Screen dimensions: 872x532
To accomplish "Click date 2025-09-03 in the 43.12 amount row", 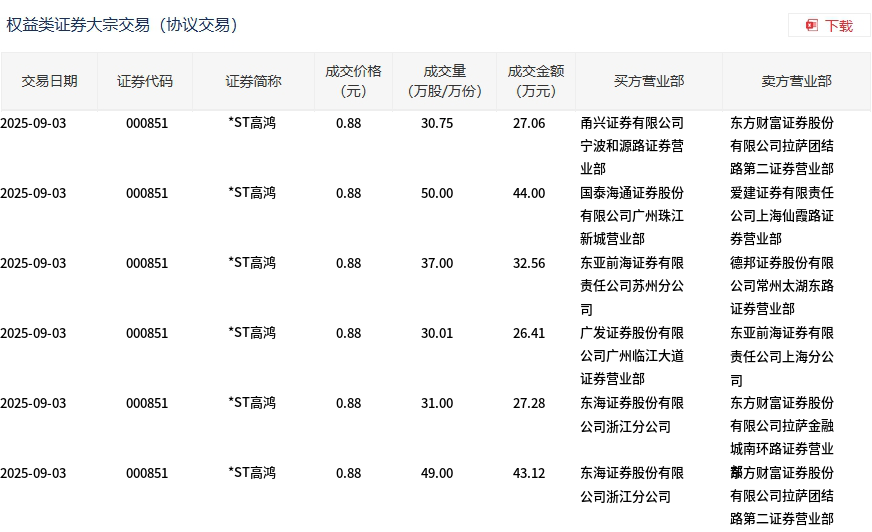I will [x=33, y=474].
